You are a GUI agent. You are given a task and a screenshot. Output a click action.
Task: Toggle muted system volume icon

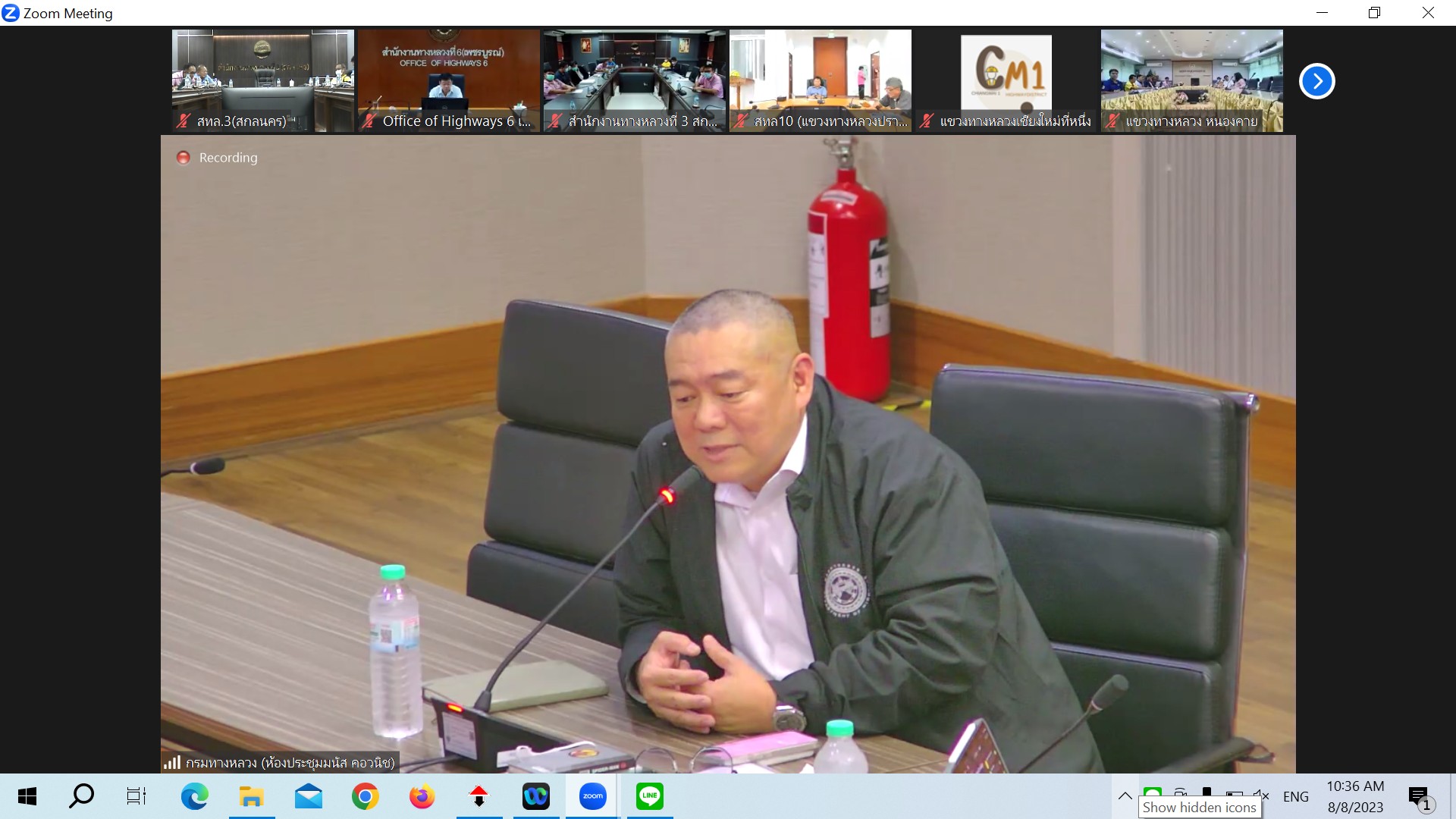coord(1260,794)
